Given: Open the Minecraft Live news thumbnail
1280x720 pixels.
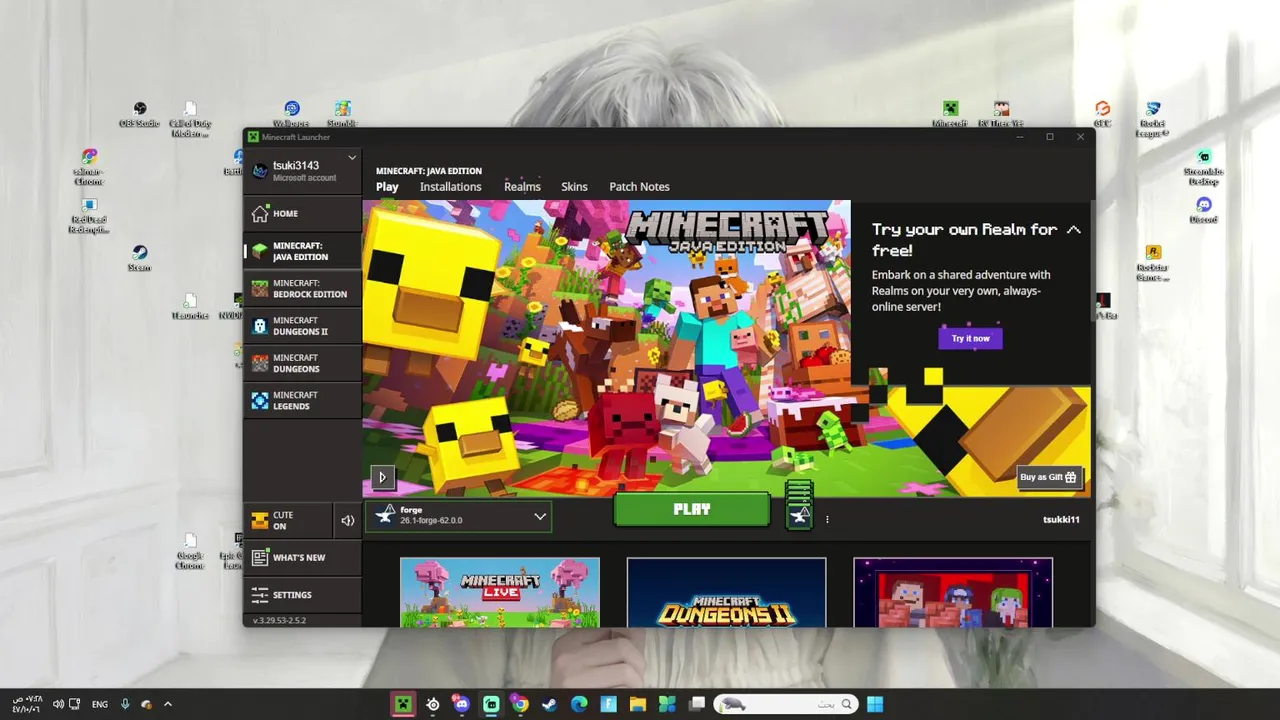Looking at the screenshot, I should pos(500,593).
